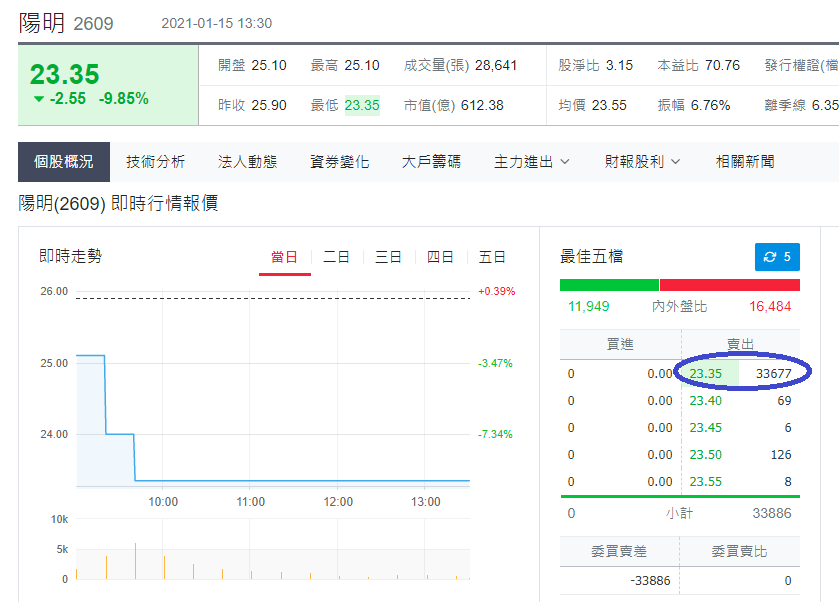Screen dimensions: 839x602
Task: Click the 成交量(張) 28,641 value
Action: click(x=495, y=65)
